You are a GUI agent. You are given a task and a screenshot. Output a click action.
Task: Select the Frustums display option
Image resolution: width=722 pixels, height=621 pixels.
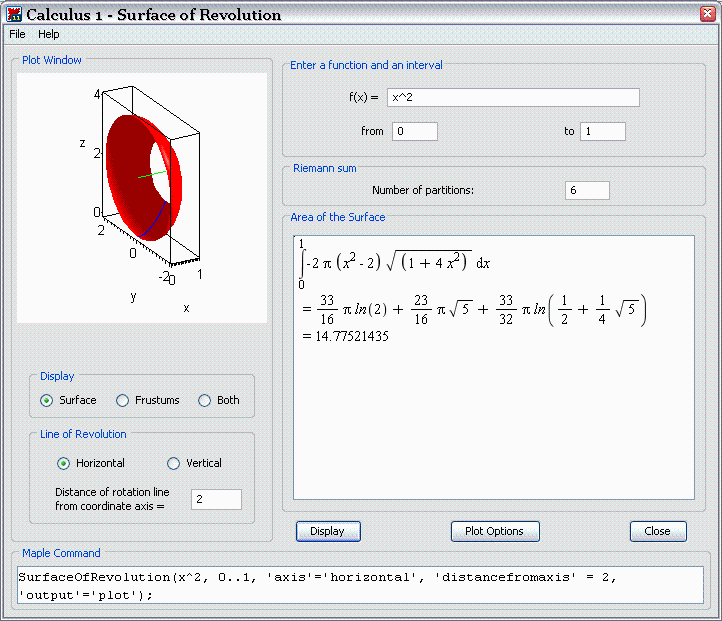tap(123, 400)
